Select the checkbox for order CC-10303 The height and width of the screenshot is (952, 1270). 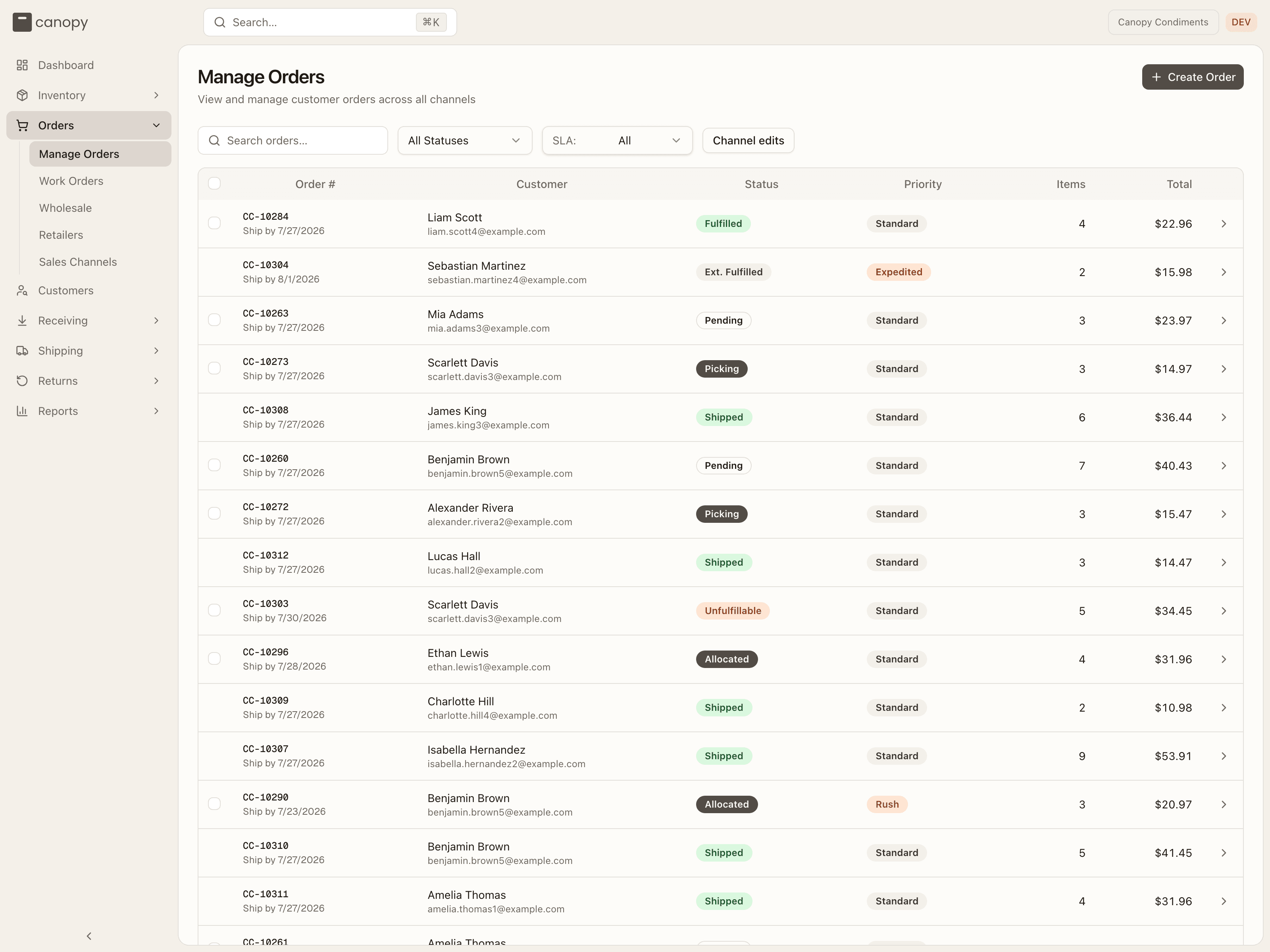click(214, 610)
